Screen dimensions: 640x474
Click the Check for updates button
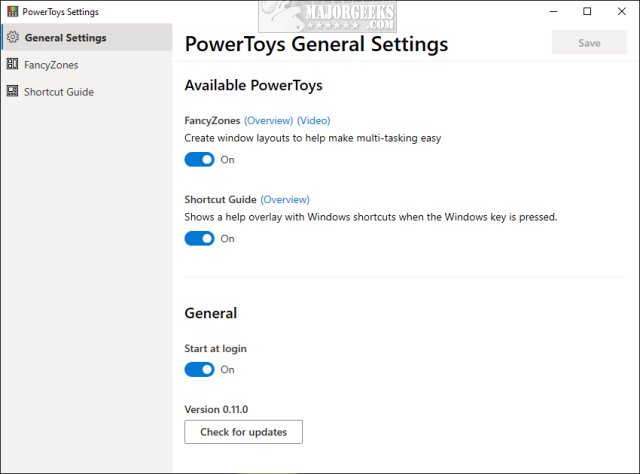[243, 432]
